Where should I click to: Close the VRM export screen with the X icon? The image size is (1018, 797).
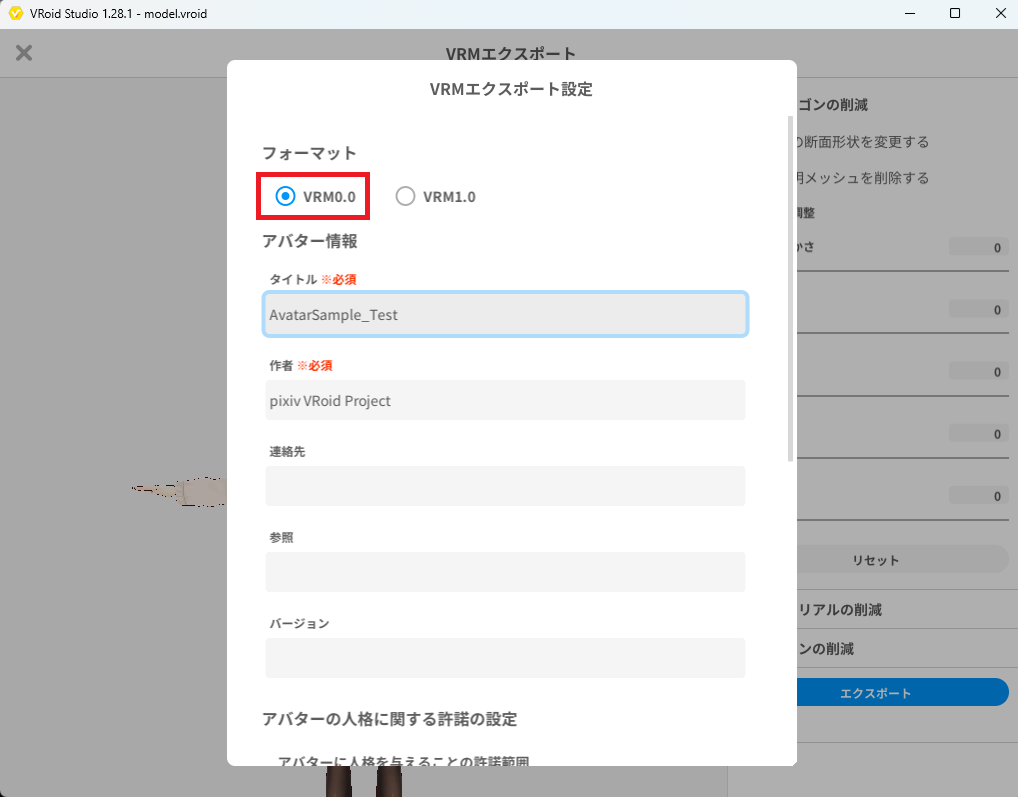tap(24, 53)
